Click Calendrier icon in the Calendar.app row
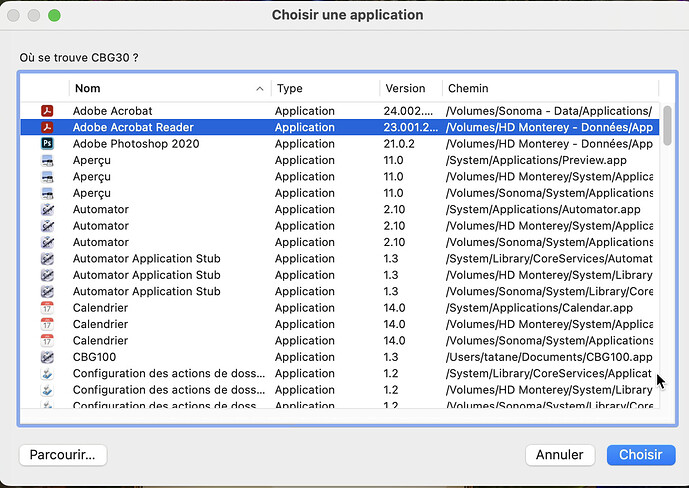689x488 pixels. (x=47, y=307)
